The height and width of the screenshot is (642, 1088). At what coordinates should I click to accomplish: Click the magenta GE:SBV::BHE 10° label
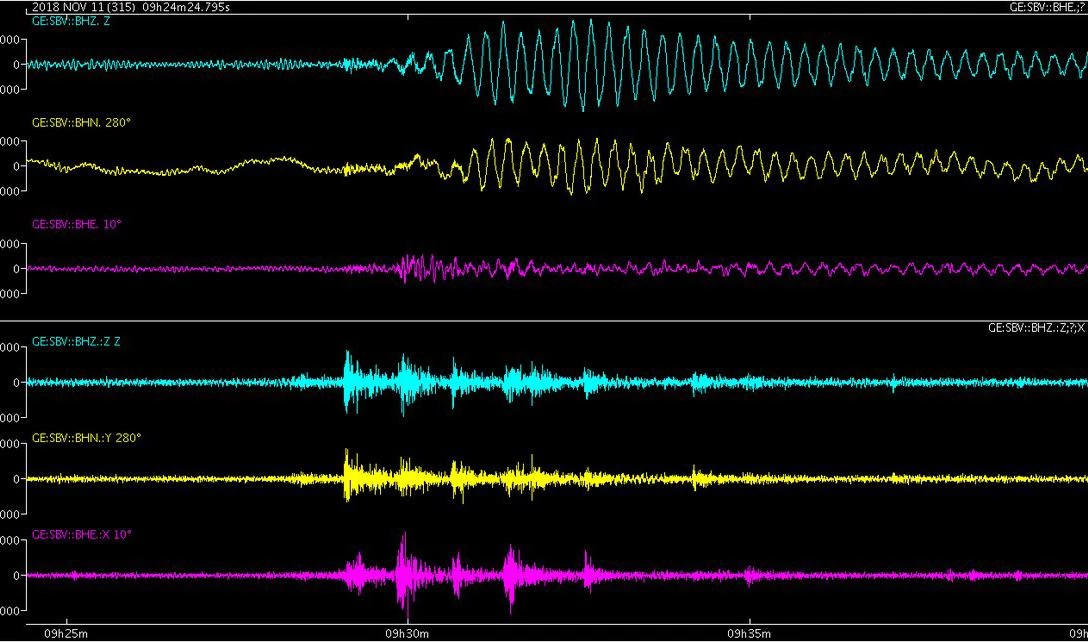[x=77, y=224]
